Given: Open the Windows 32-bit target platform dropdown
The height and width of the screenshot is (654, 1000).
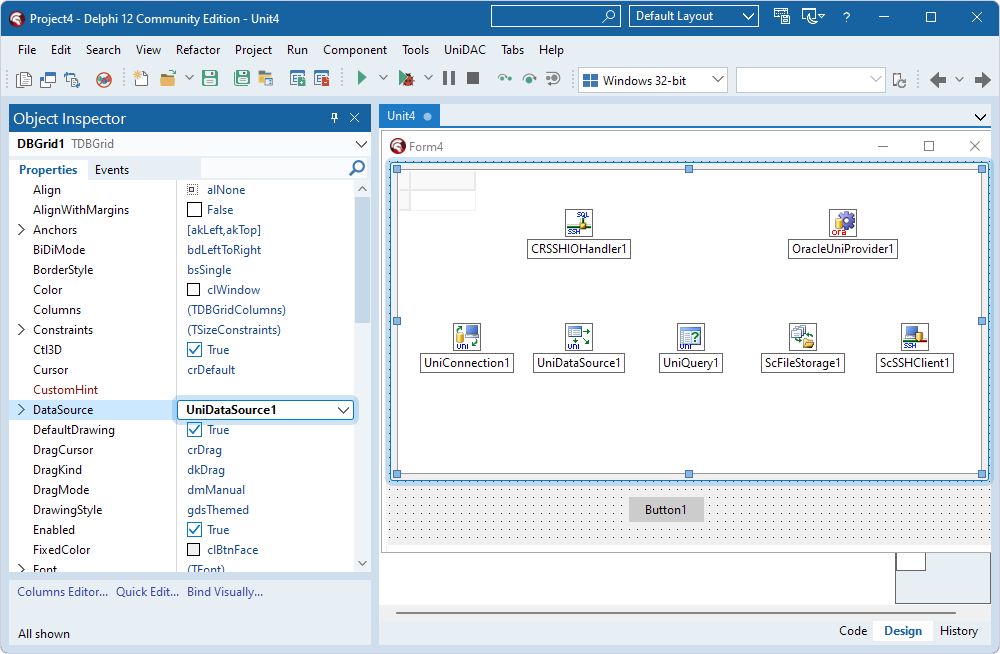Looking at the screenshot, I should [716, 77].
